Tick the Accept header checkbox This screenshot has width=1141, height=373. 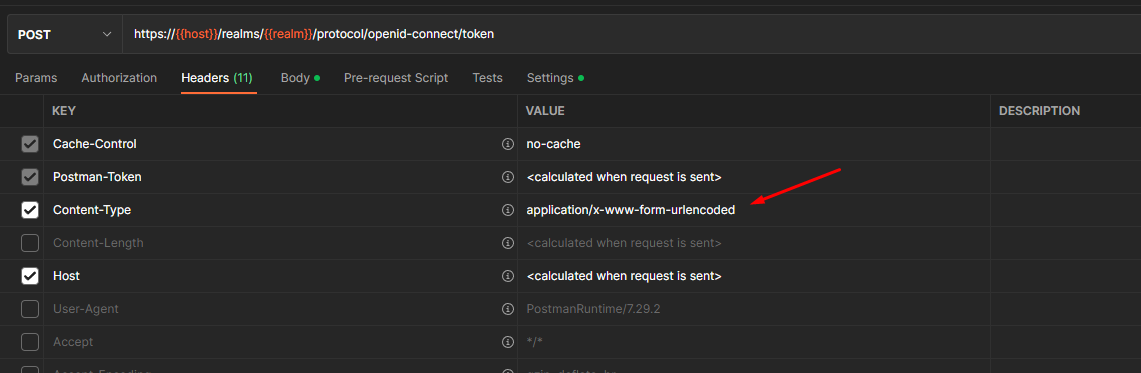(x=30, y=342)
